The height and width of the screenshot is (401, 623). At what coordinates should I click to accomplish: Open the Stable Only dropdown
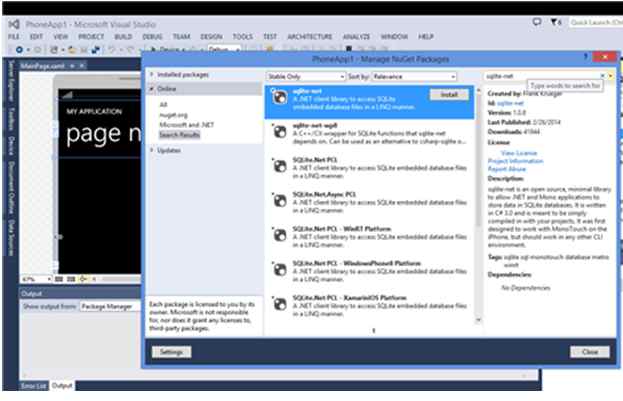coord(306,76)
